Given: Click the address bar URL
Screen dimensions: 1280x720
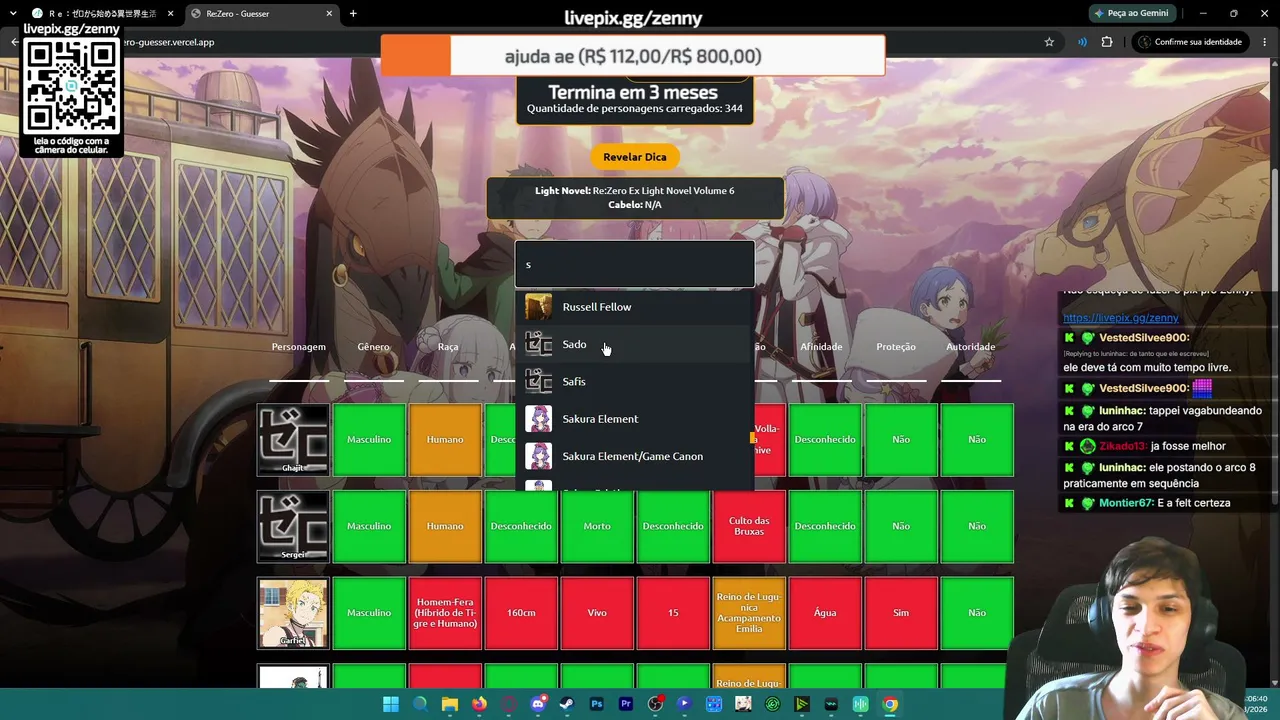Looking at the screenshot, I should coord(170,42).
